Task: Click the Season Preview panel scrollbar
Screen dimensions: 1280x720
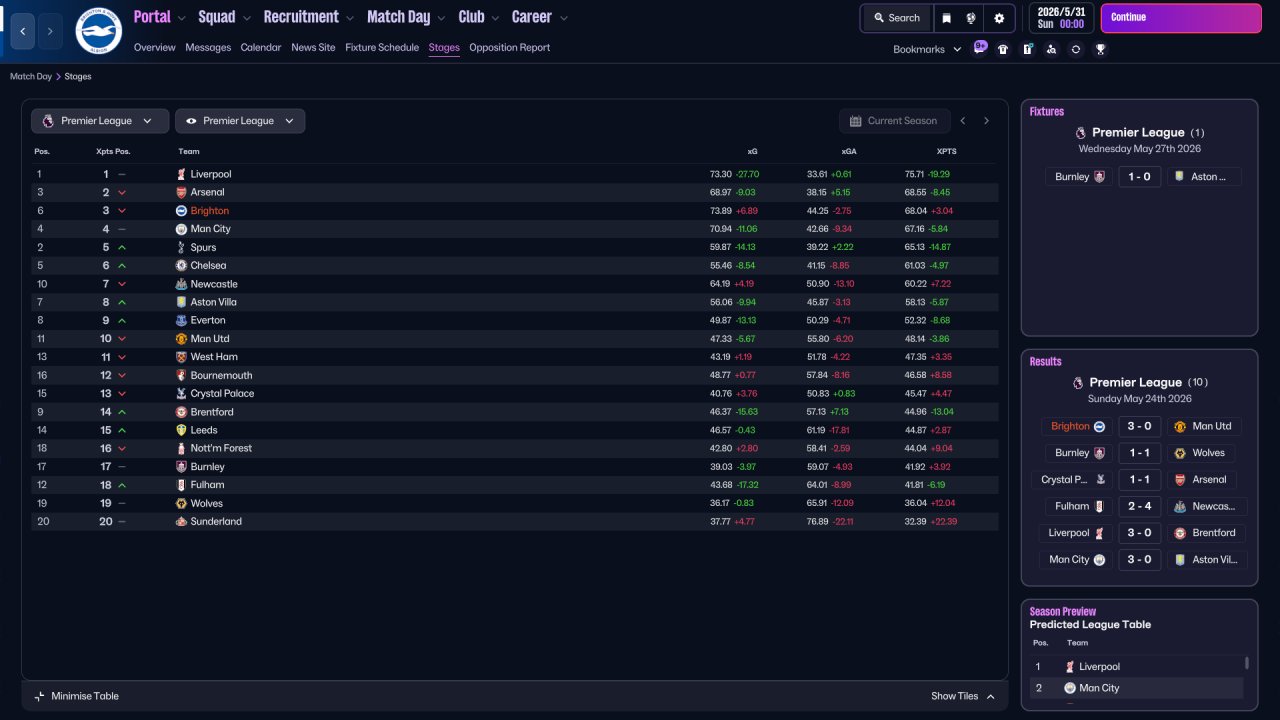Action: (x=1246, y=663)
